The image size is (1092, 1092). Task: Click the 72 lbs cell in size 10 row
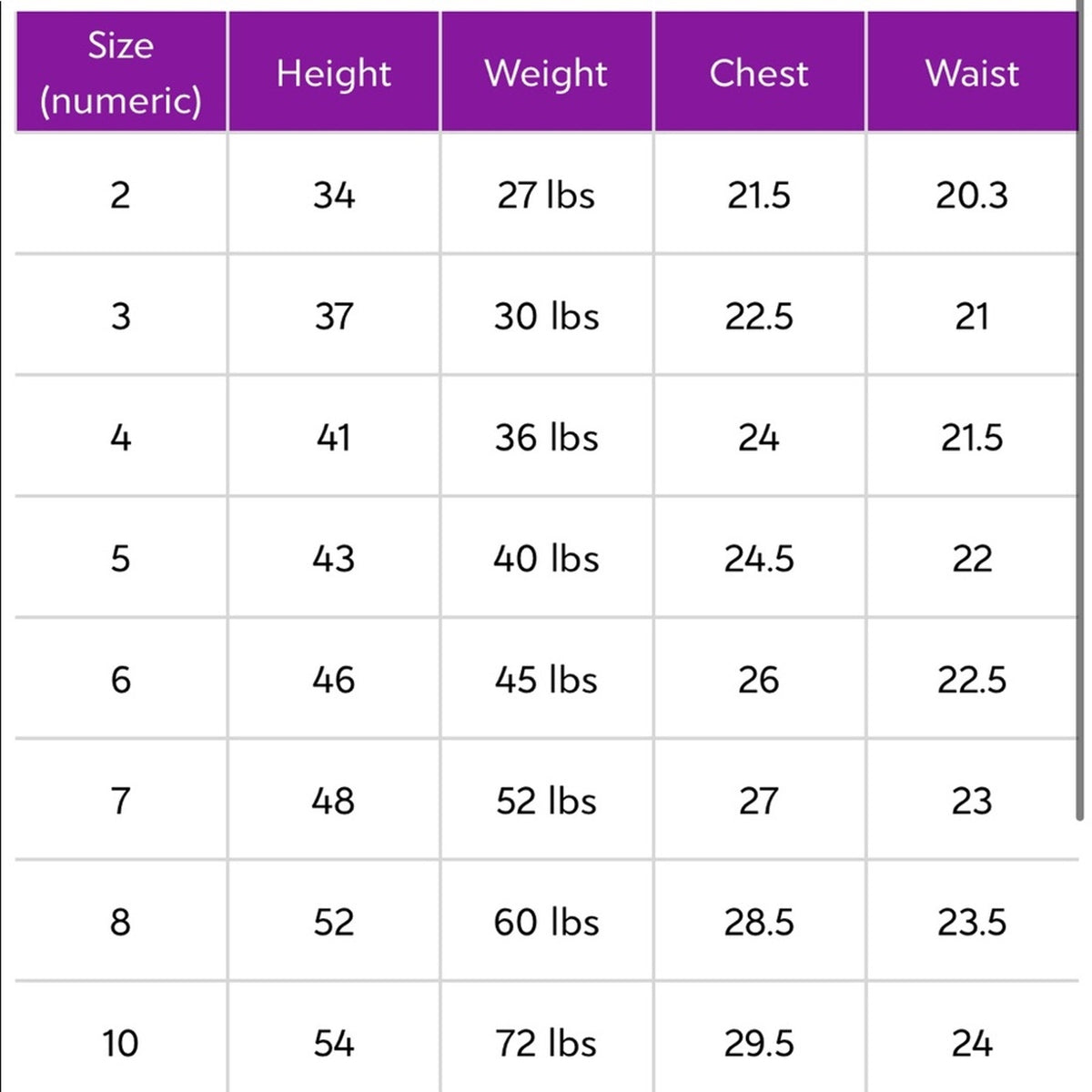546,1042
